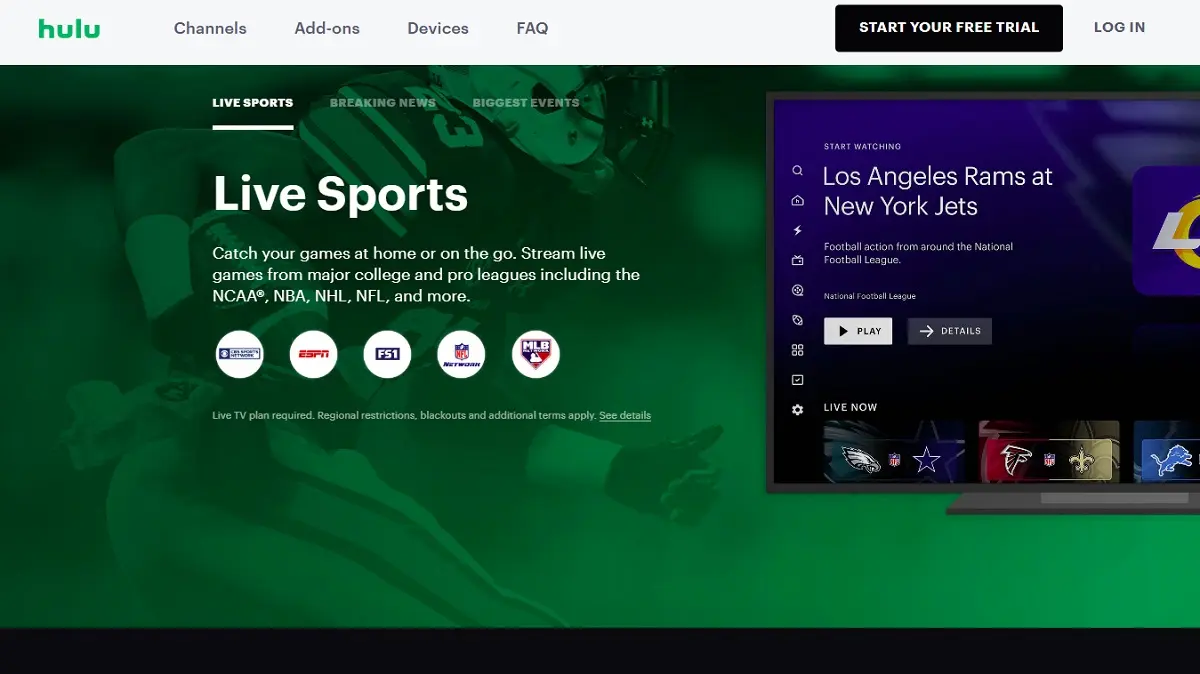Image resolution: width=1200 pixels, height=674 pixels.
Task: Click the 'LIVE NOW' label
Action: [x=850, y=407]
